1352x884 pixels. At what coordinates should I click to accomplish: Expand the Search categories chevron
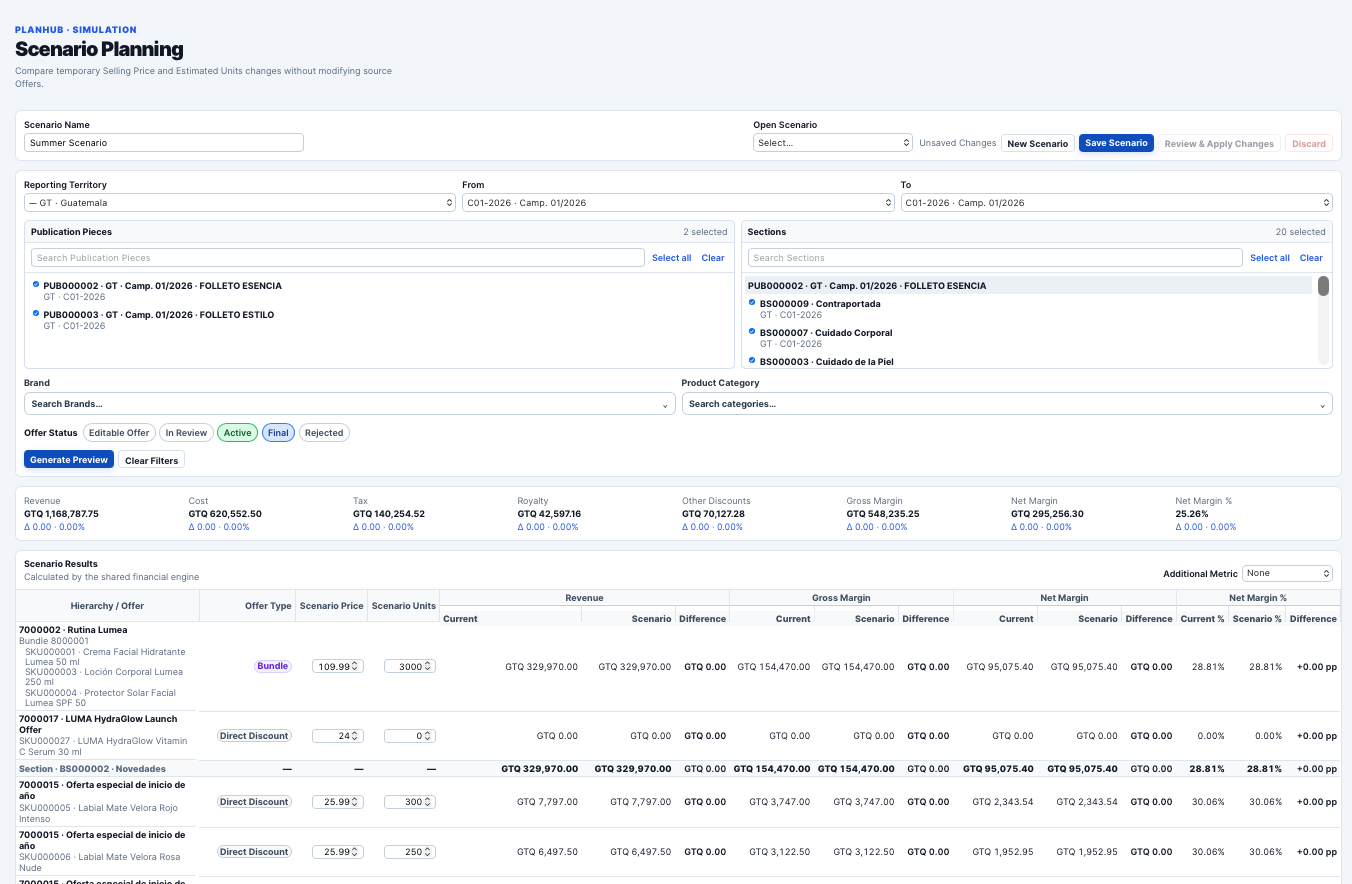[1323, 405]
